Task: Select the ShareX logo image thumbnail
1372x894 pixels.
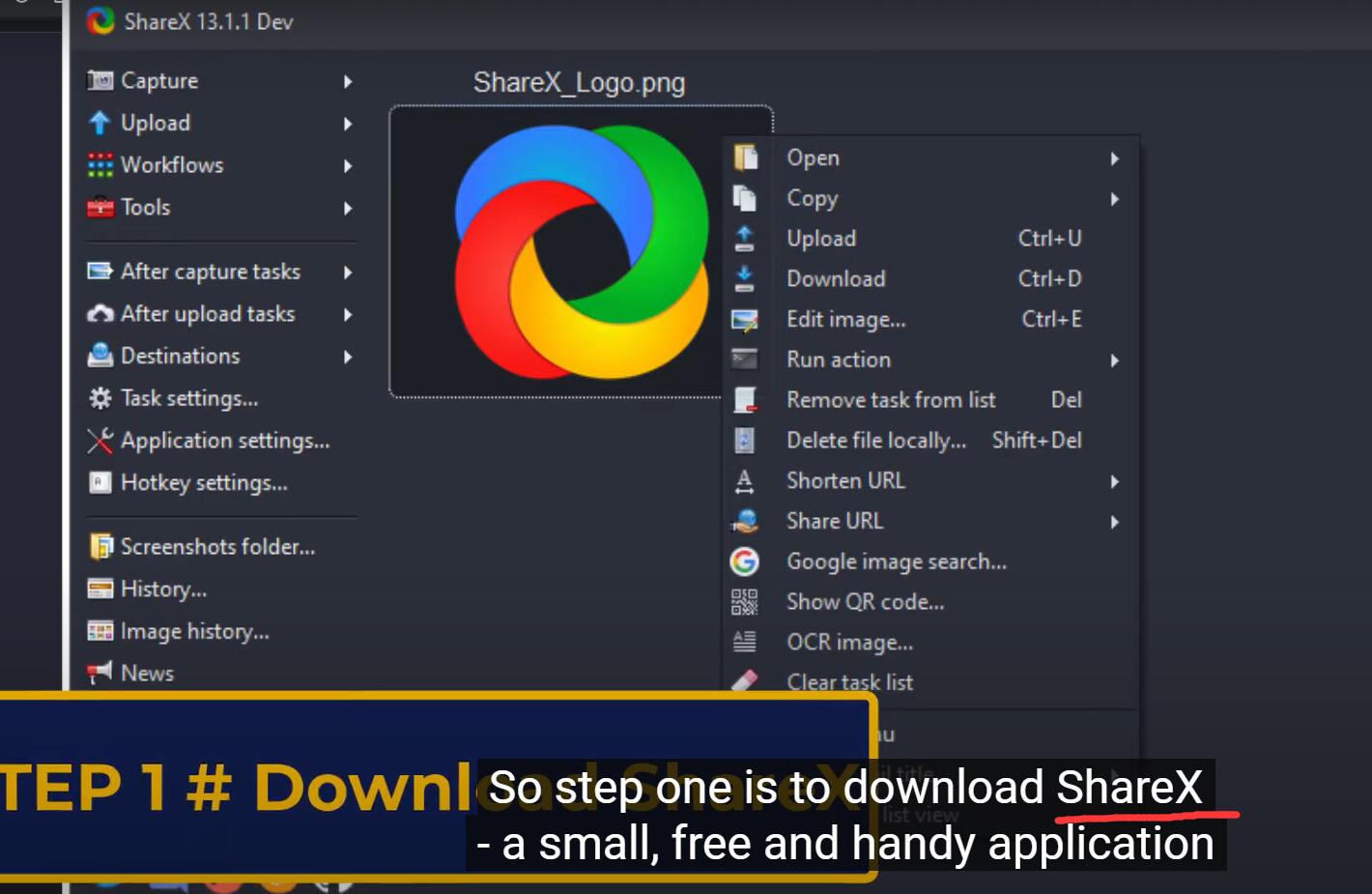Action: [581, 251]
